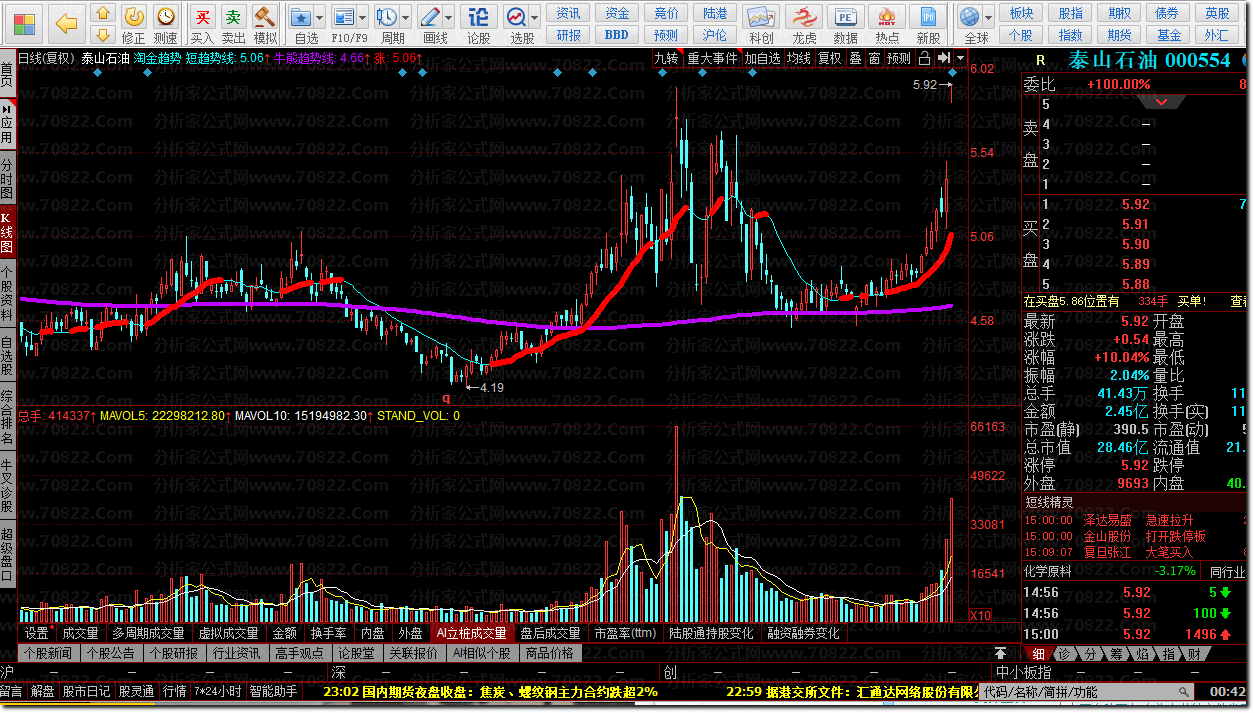Click the up arrow page icon

point(103,13)
